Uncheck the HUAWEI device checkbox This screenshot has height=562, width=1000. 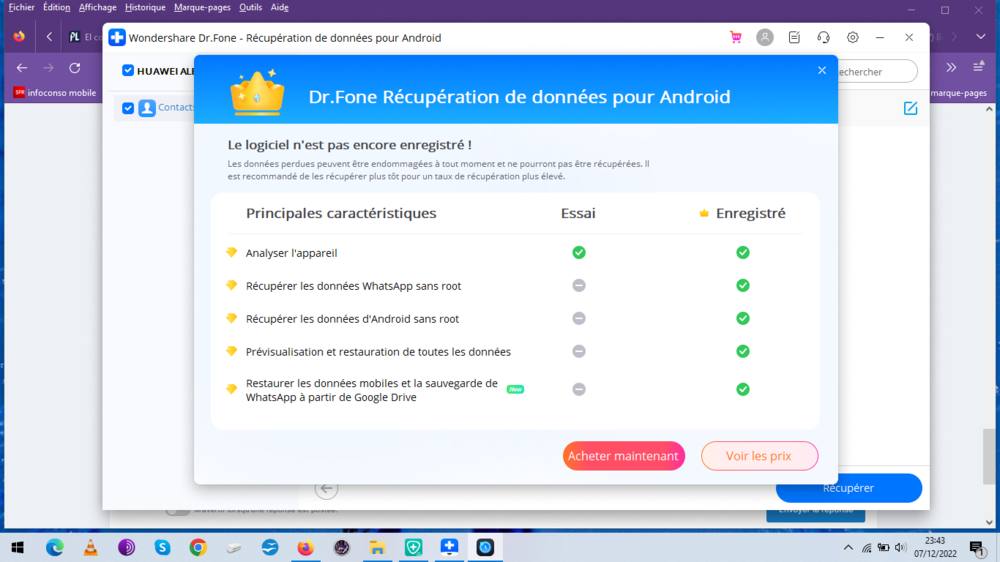[128, 71]
